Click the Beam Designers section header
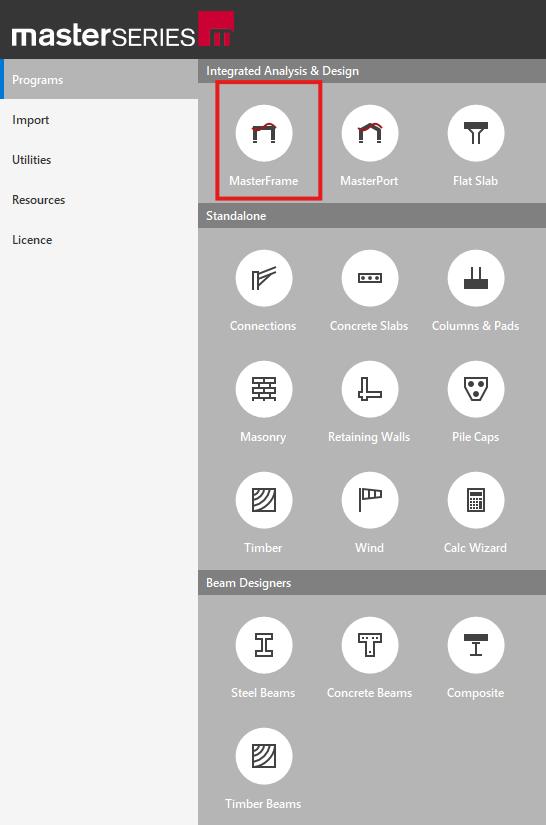546x825 pixels. point(372,583)
